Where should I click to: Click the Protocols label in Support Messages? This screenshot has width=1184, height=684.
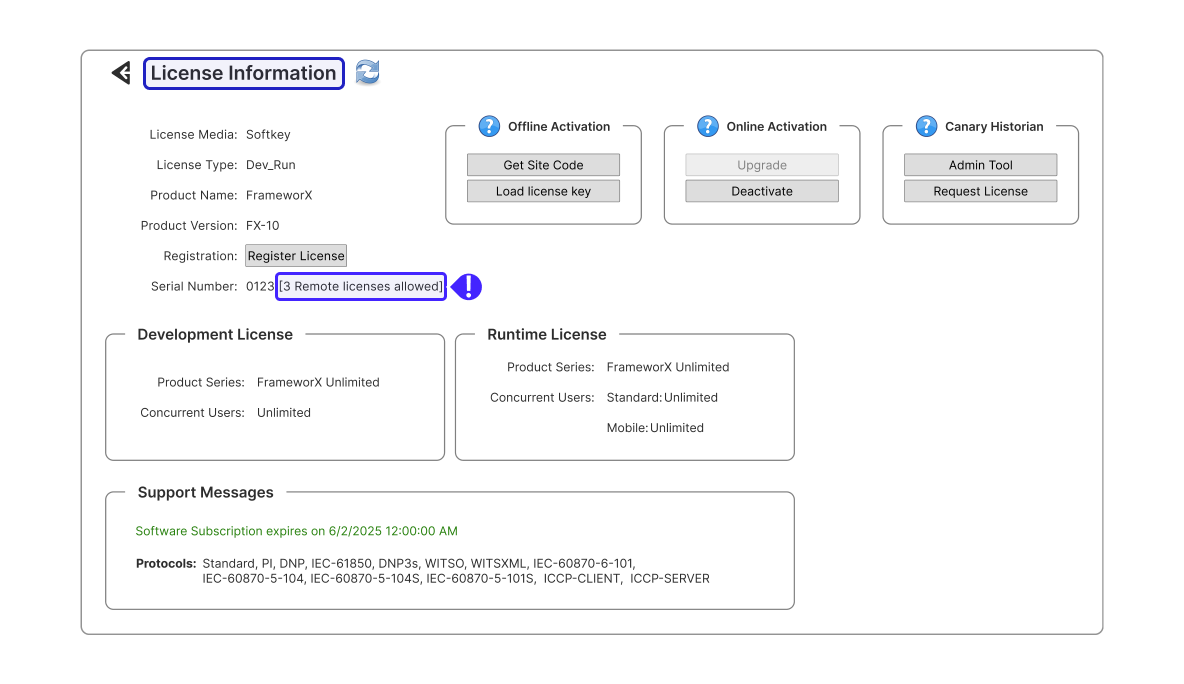[166, 563]
